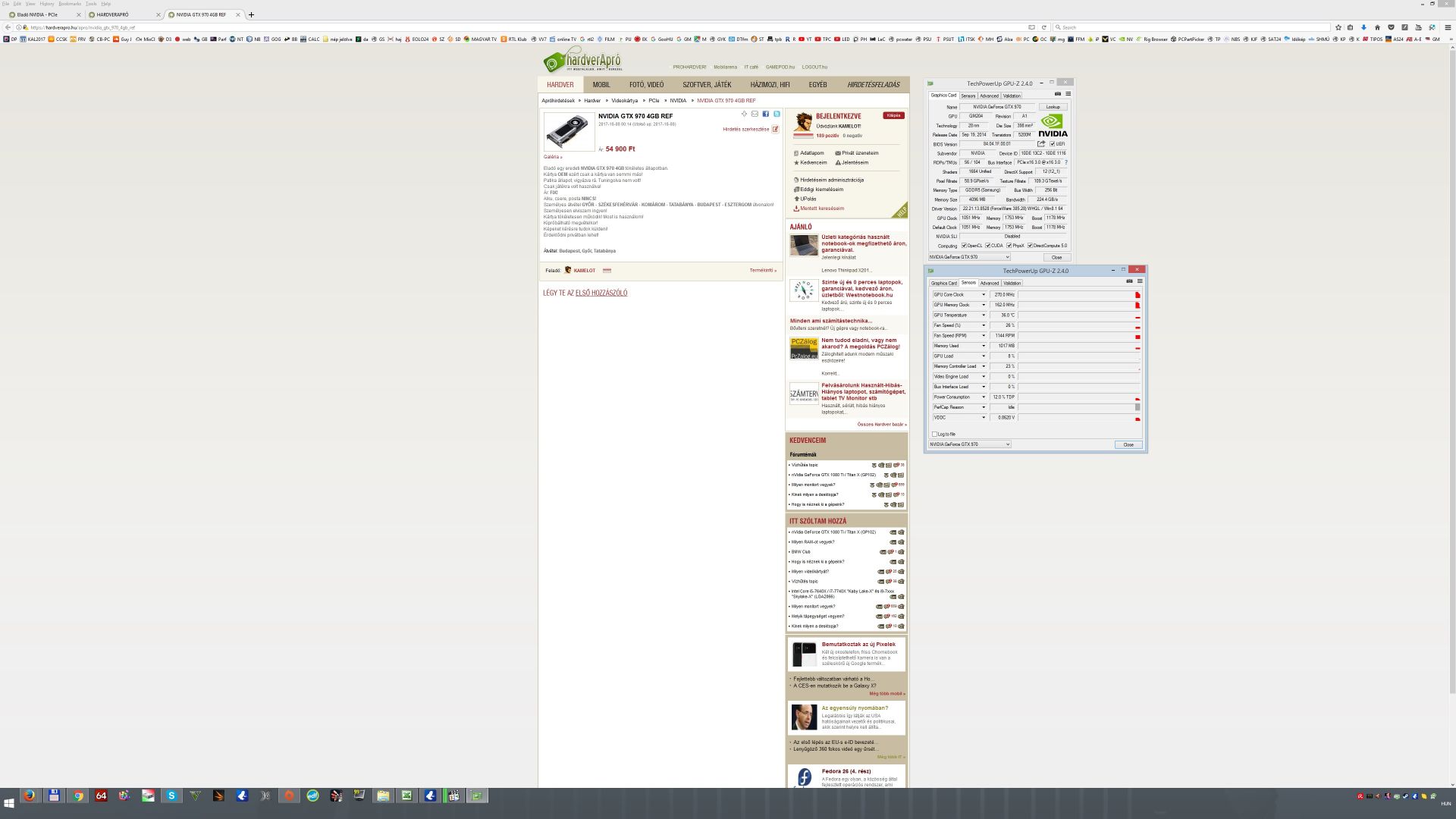Click the screenshot camera icon in the Graphics Card window
1456x819 pixels.
pyautogui.click(x=1058, y=94)
